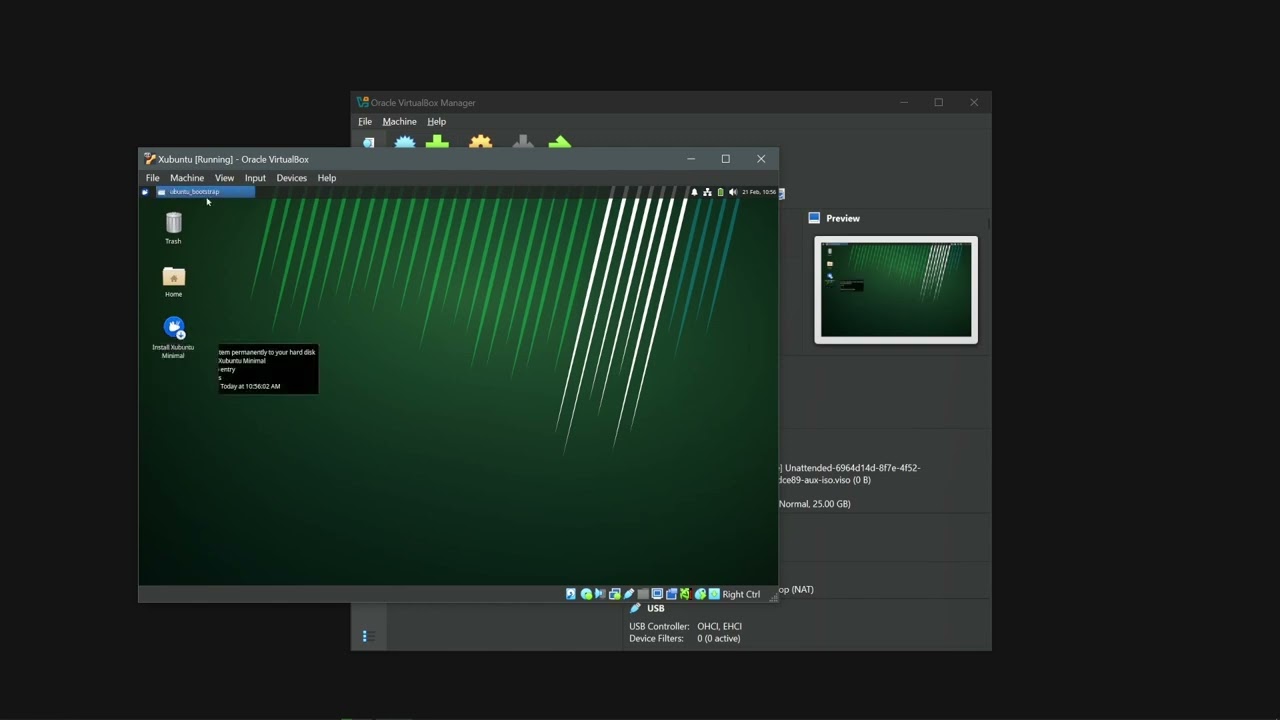Click the vertical dots menu icon in Manager sidebar
Image resolution: width=1280 pixels, height=720 pixels.
point(365,636)
